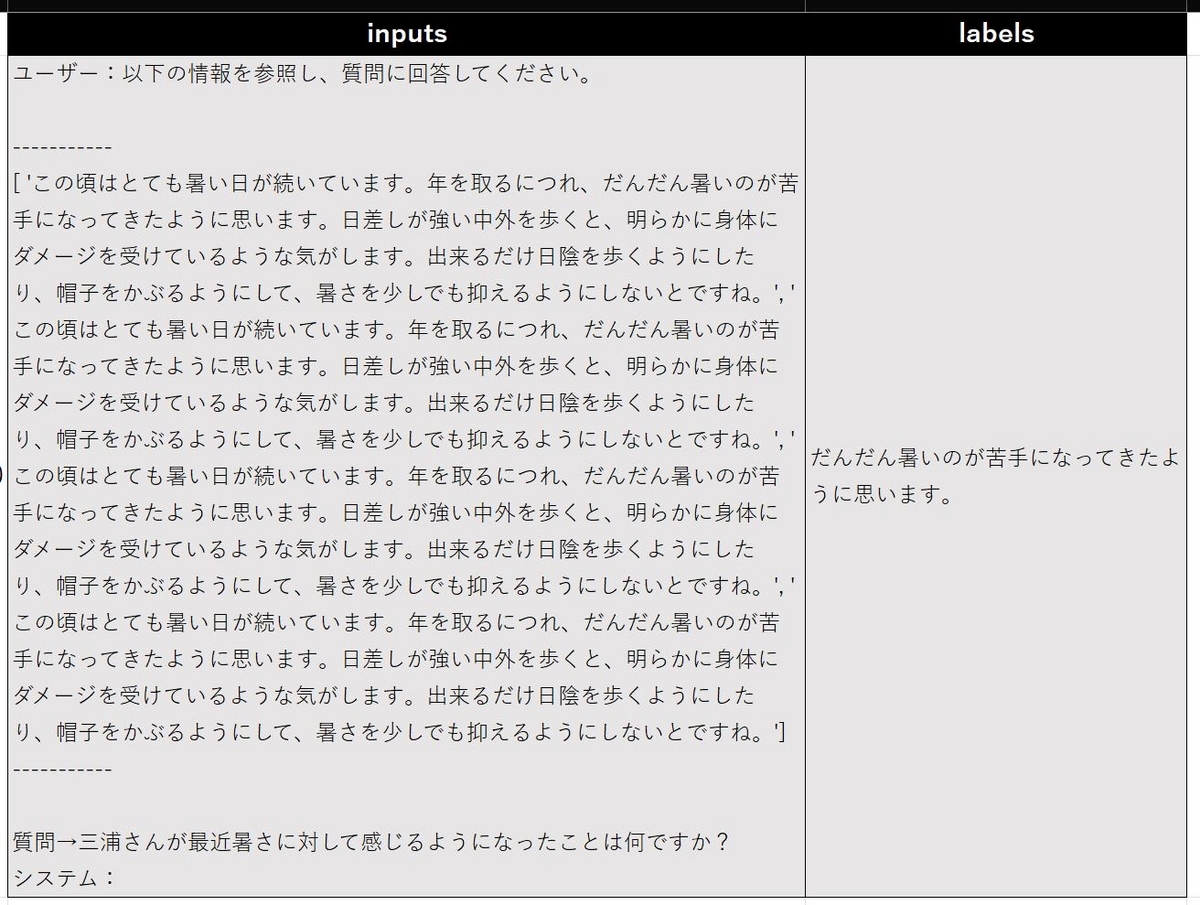Select the inputs column header

[x=406, y=33]
